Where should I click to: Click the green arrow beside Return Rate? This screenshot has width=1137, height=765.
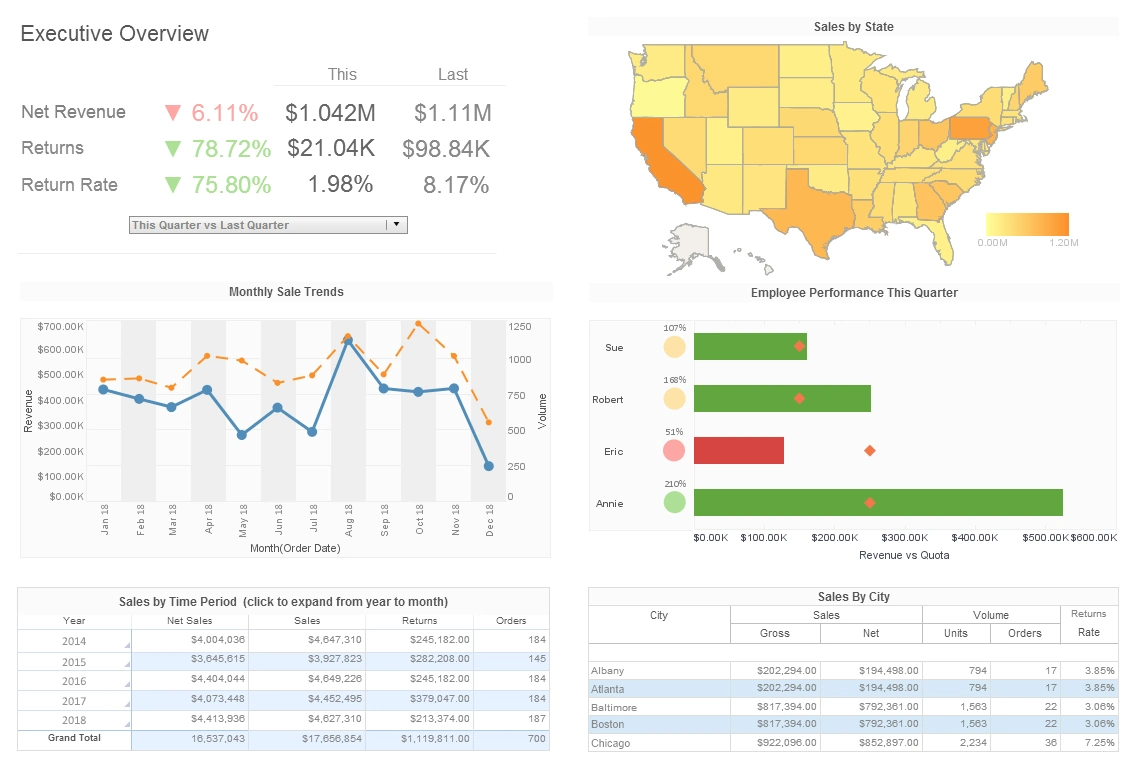coord(172,185)
